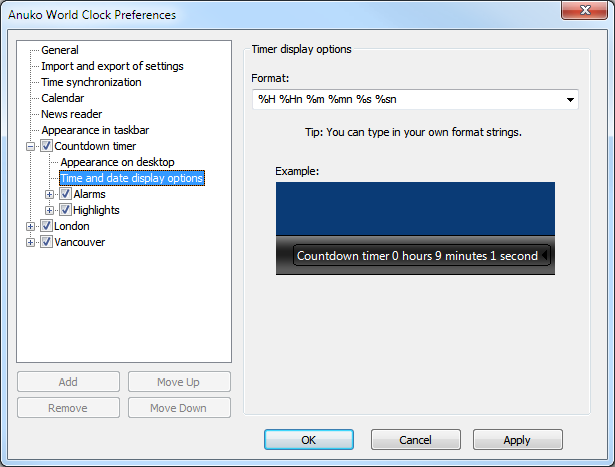Disable the Vancouver clock checkbox
Screen dimensions: 615x467
click(x=46, y=242)
